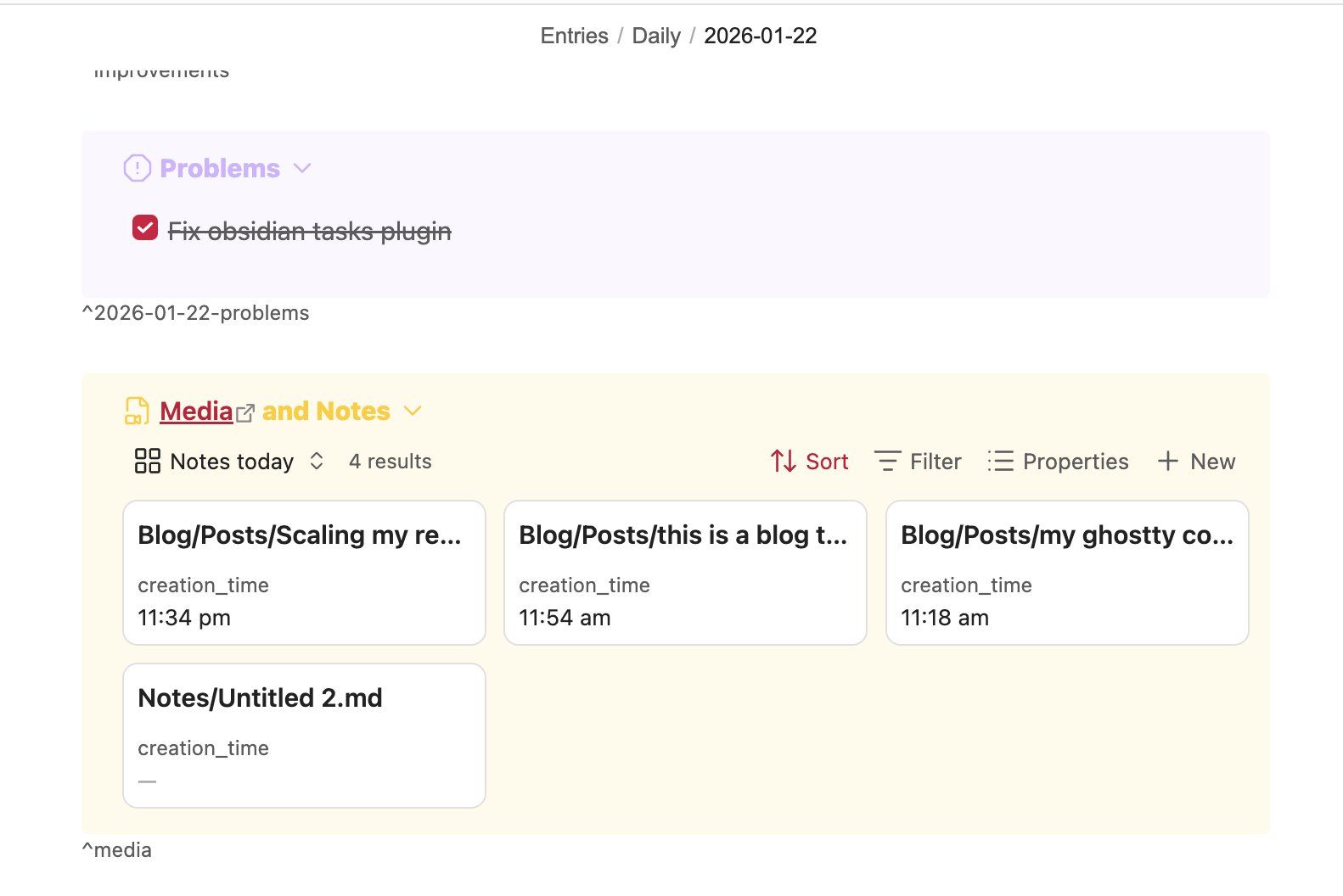Click the Properties list icon
Viewport: 1343px width, 896px height.
(x=1000, y=461)
